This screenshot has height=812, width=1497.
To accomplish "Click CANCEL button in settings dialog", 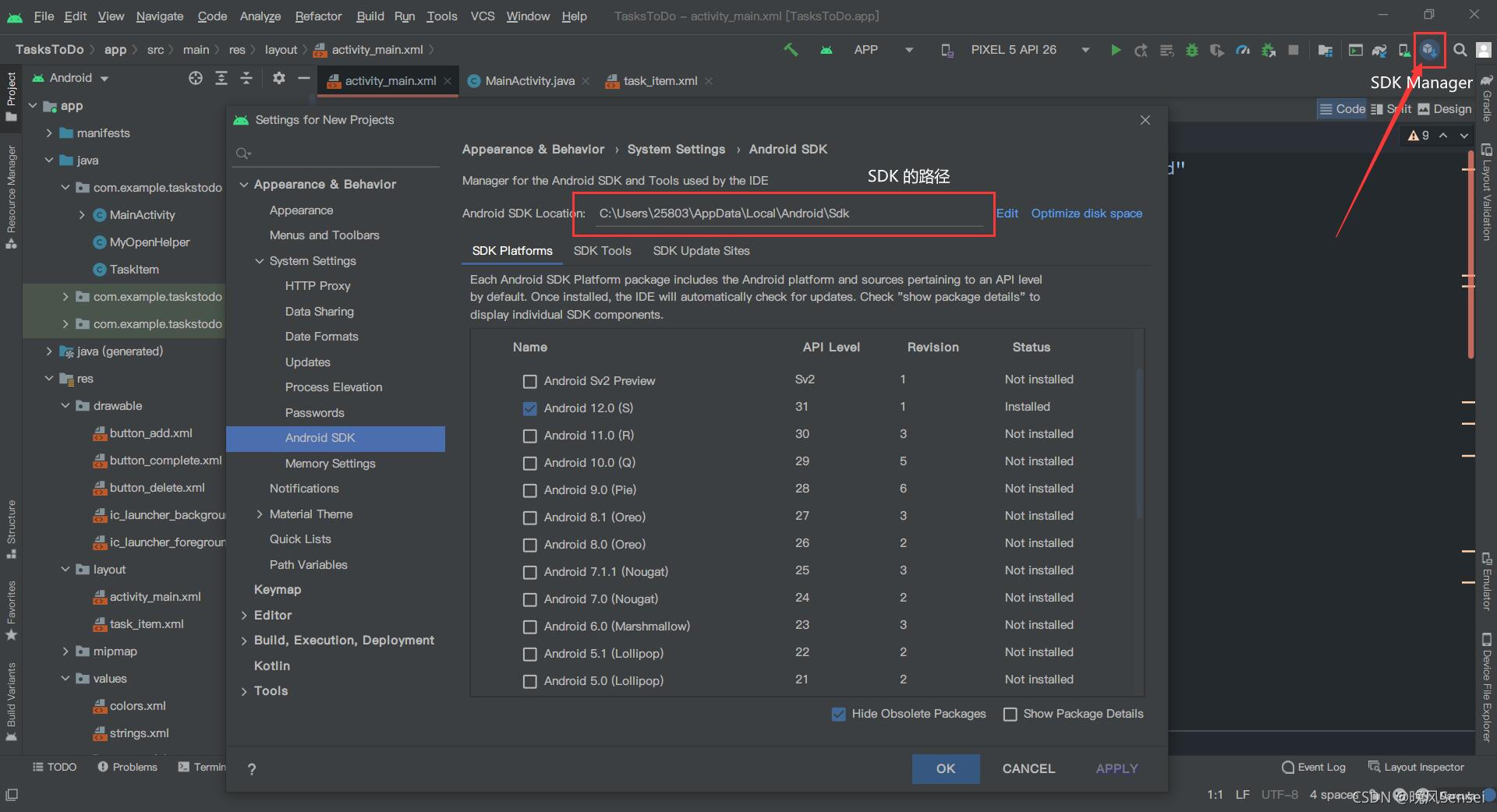I will (x=1028, y=768).
